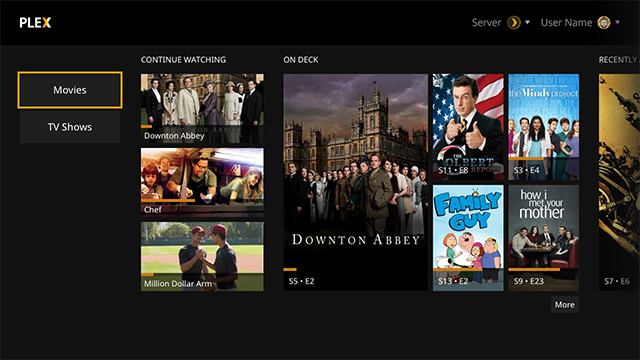Click the User Name label

pos(566,22)
